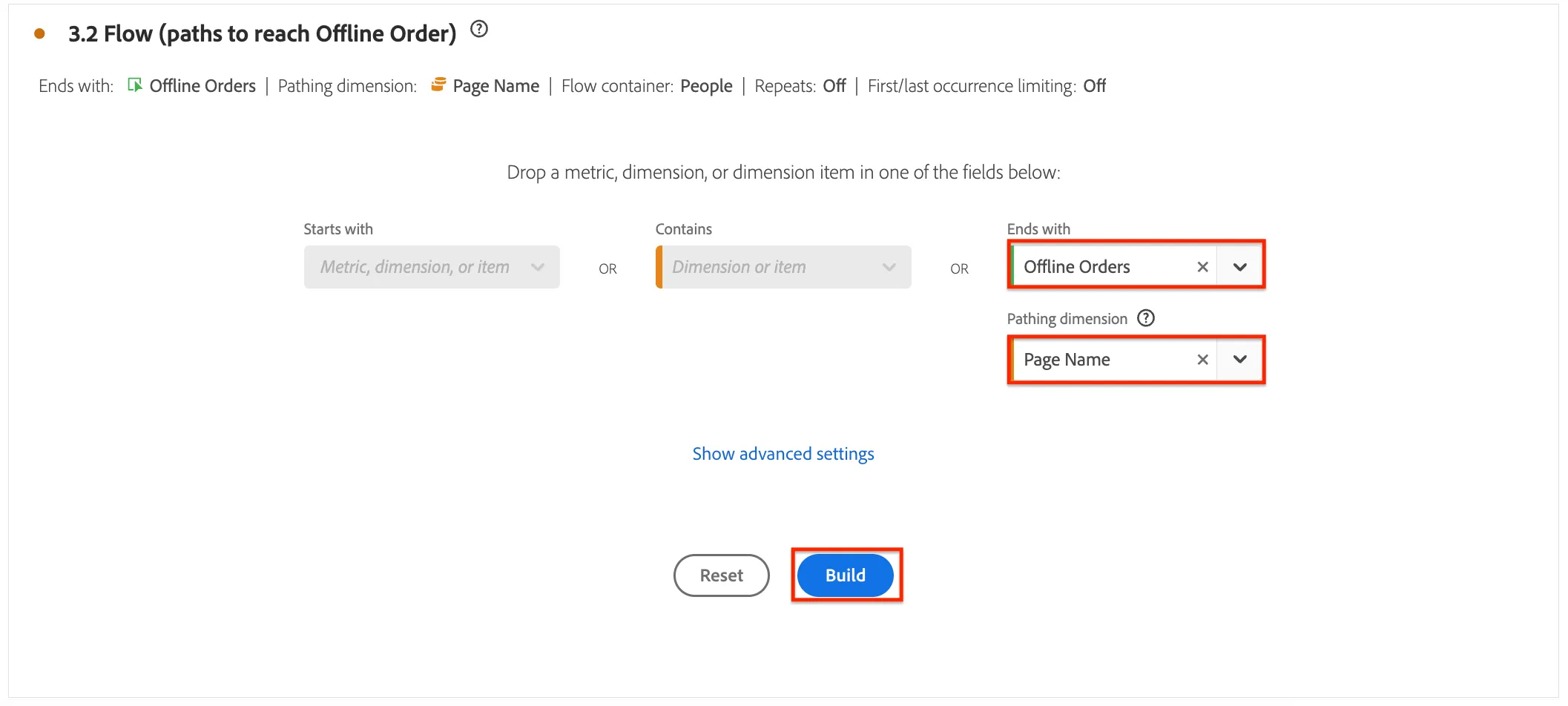1568x706 pixels.
Task: Open the Ends with dropdown arrow
Action: point(1239,267)
